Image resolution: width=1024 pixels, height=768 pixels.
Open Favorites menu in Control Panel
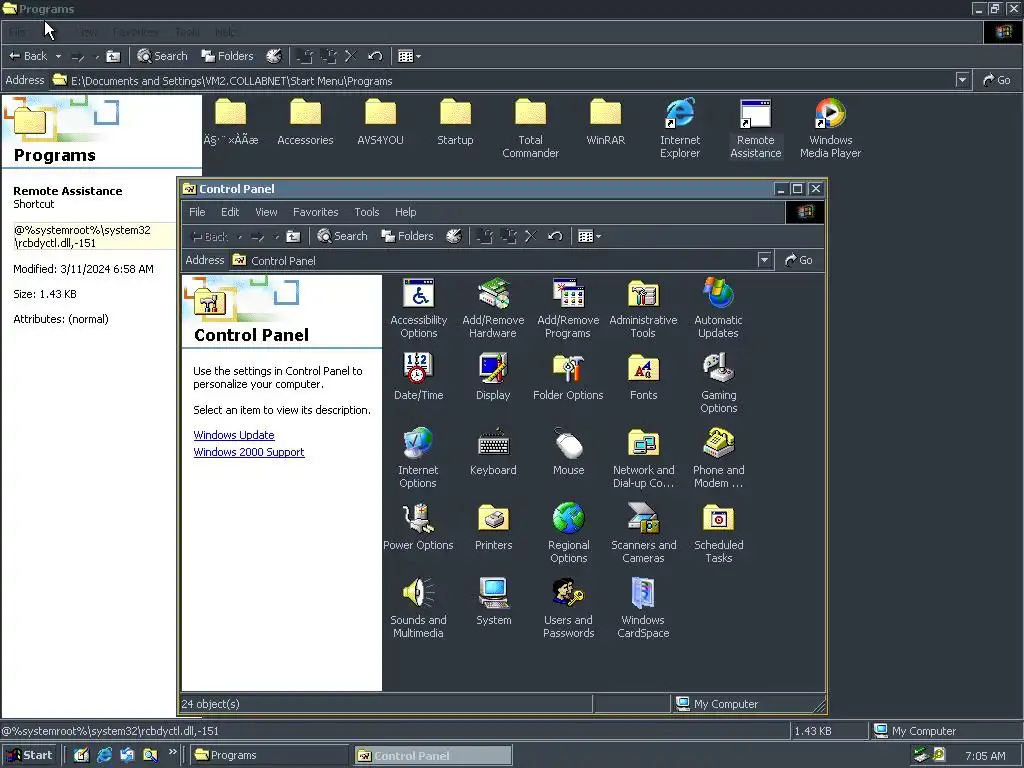315,212
